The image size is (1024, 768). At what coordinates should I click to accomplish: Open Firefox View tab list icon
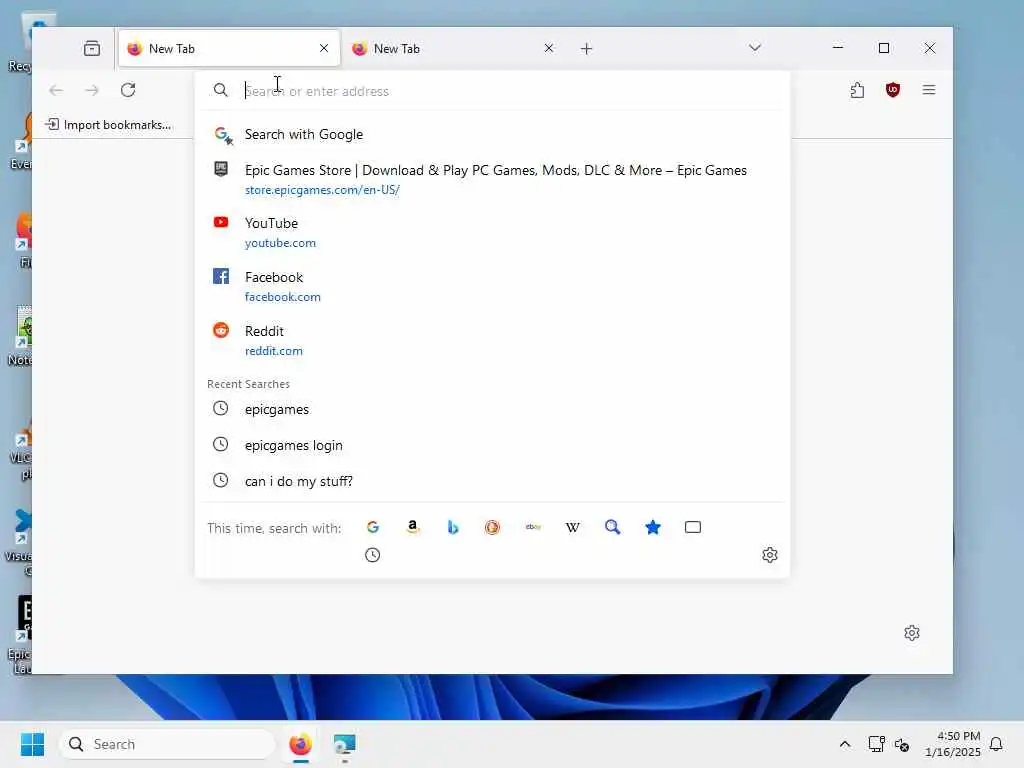point(92,48)
